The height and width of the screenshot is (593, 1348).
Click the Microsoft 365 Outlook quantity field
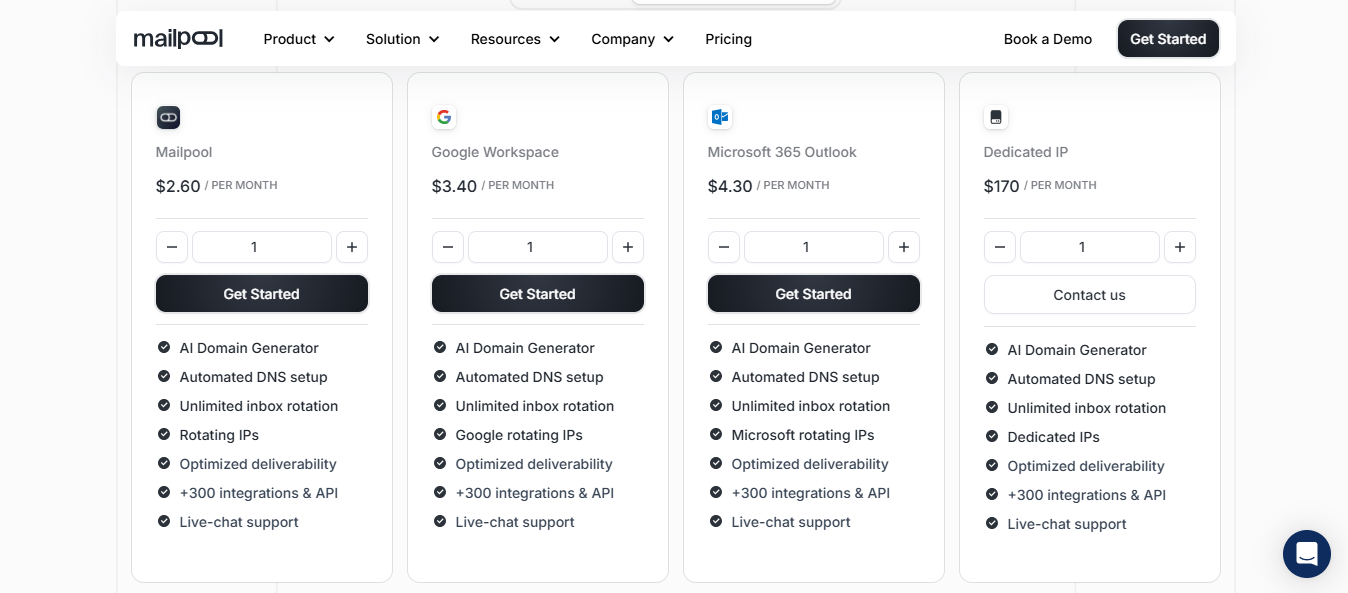[x=814, y=247]
